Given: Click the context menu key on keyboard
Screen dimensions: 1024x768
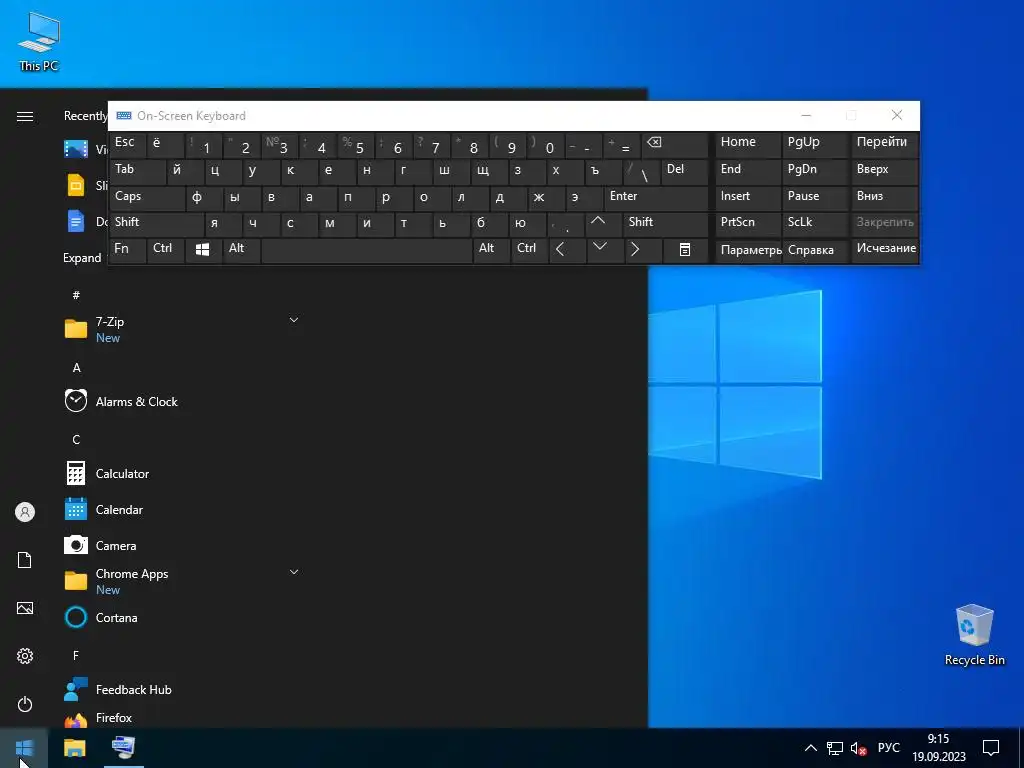Looking at the screenshot, I should point(684,250).
